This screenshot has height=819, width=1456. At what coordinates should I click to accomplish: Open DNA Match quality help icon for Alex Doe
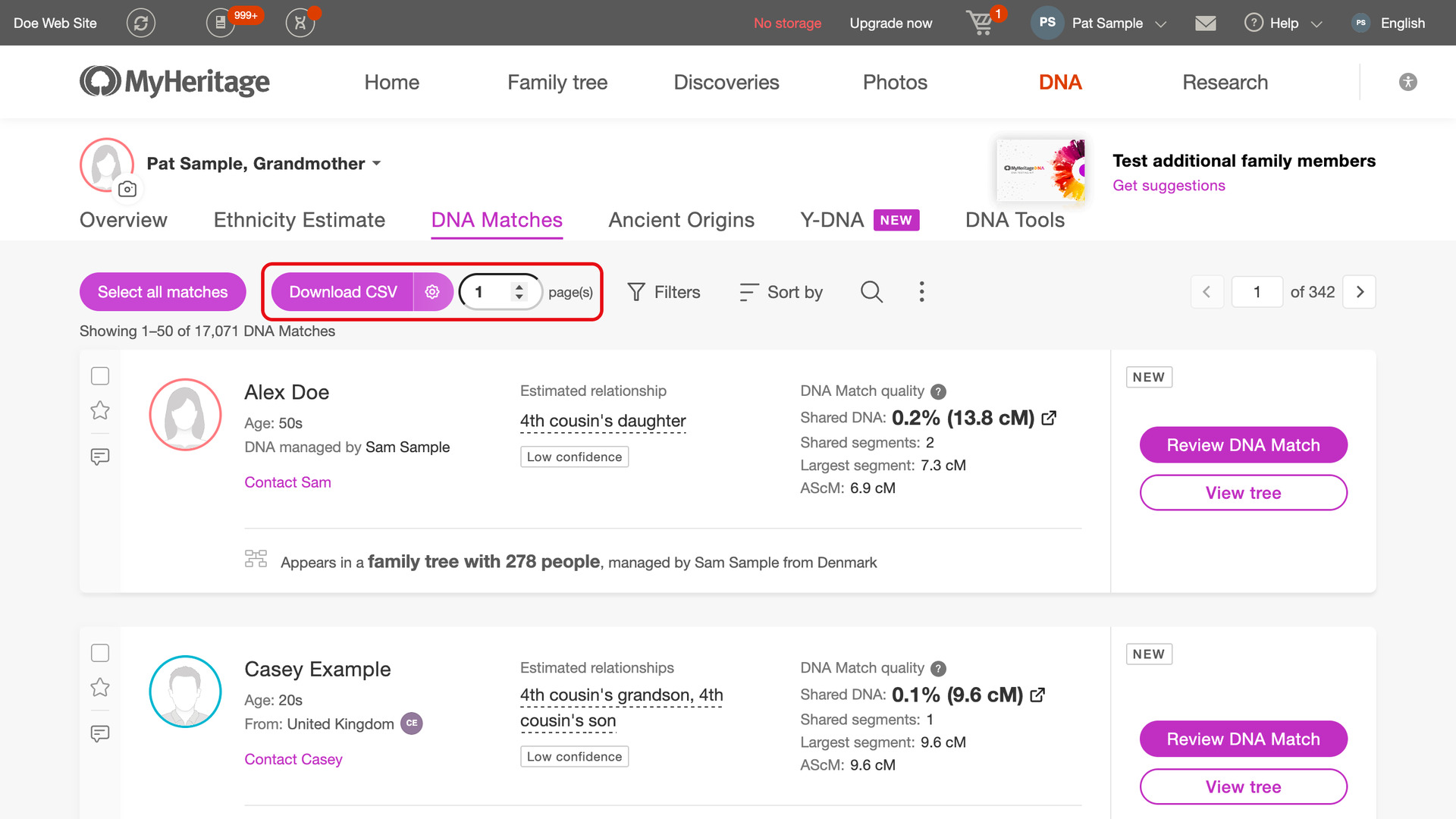(x=938, y=391)
